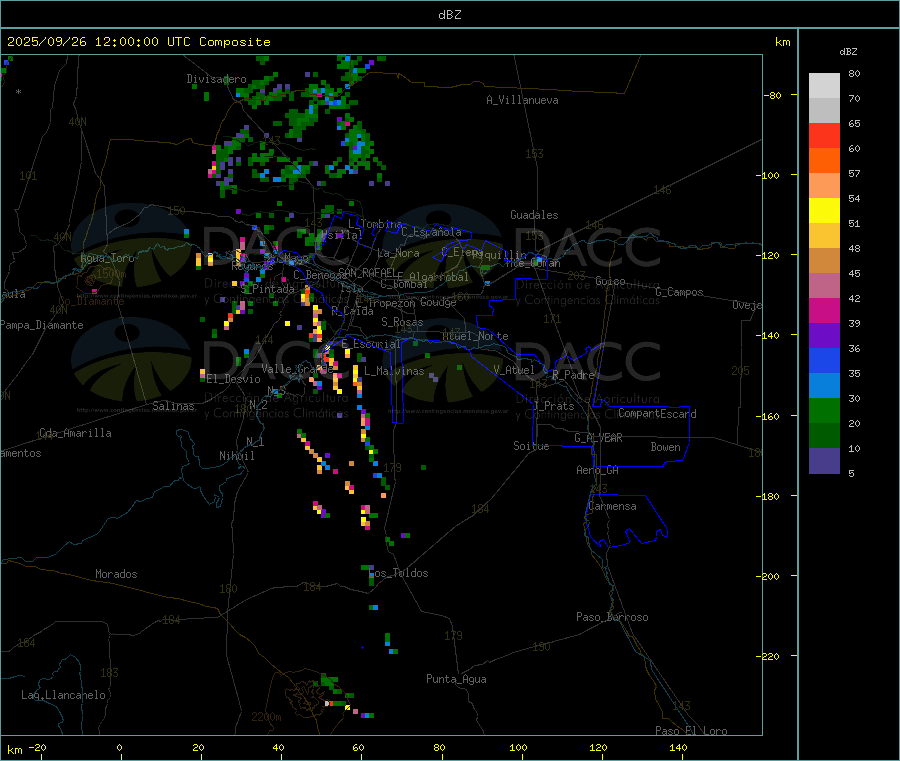900x761 pixels.
Task: Click the V_Atuel label
Action: [514, 370]
